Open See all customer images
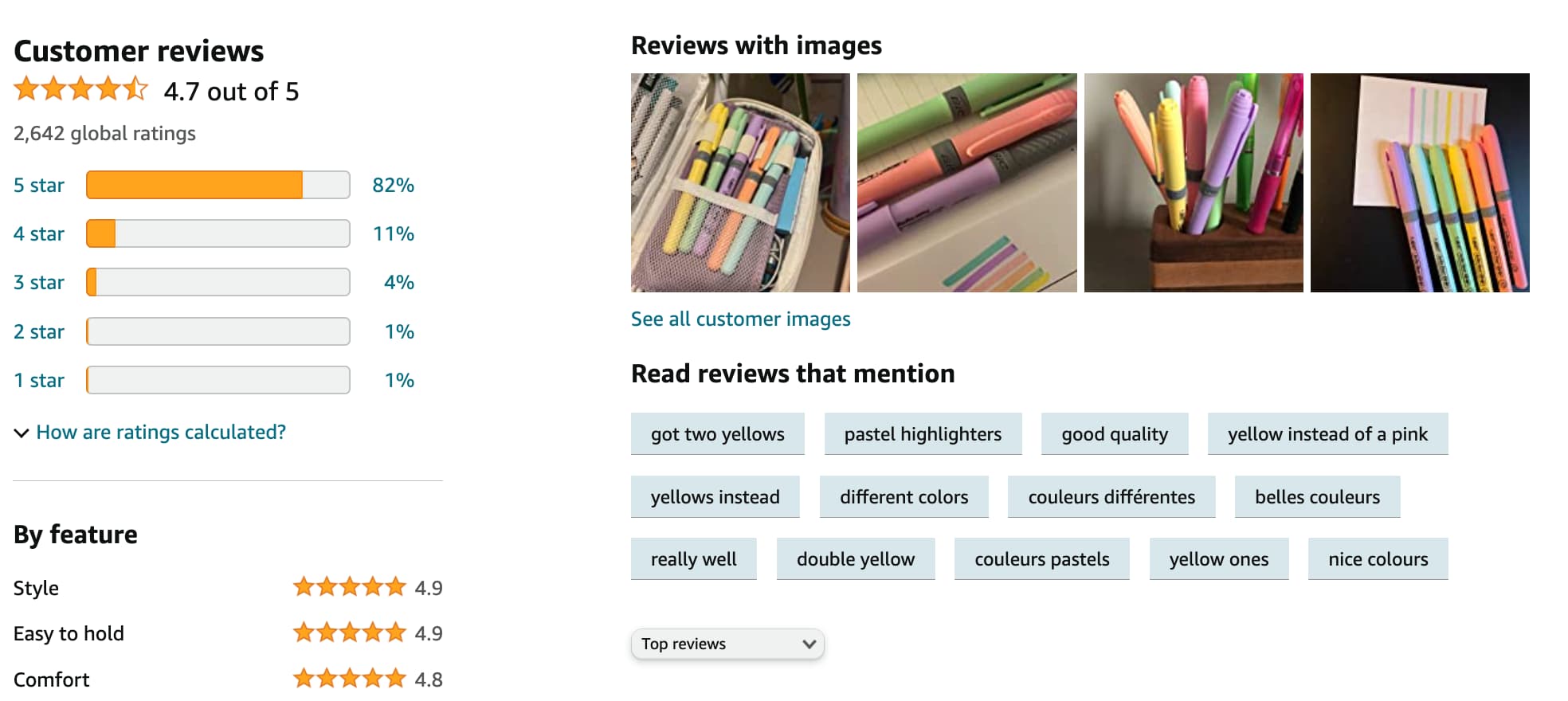This screenshot has height=701, width=1568. point(740,319)
